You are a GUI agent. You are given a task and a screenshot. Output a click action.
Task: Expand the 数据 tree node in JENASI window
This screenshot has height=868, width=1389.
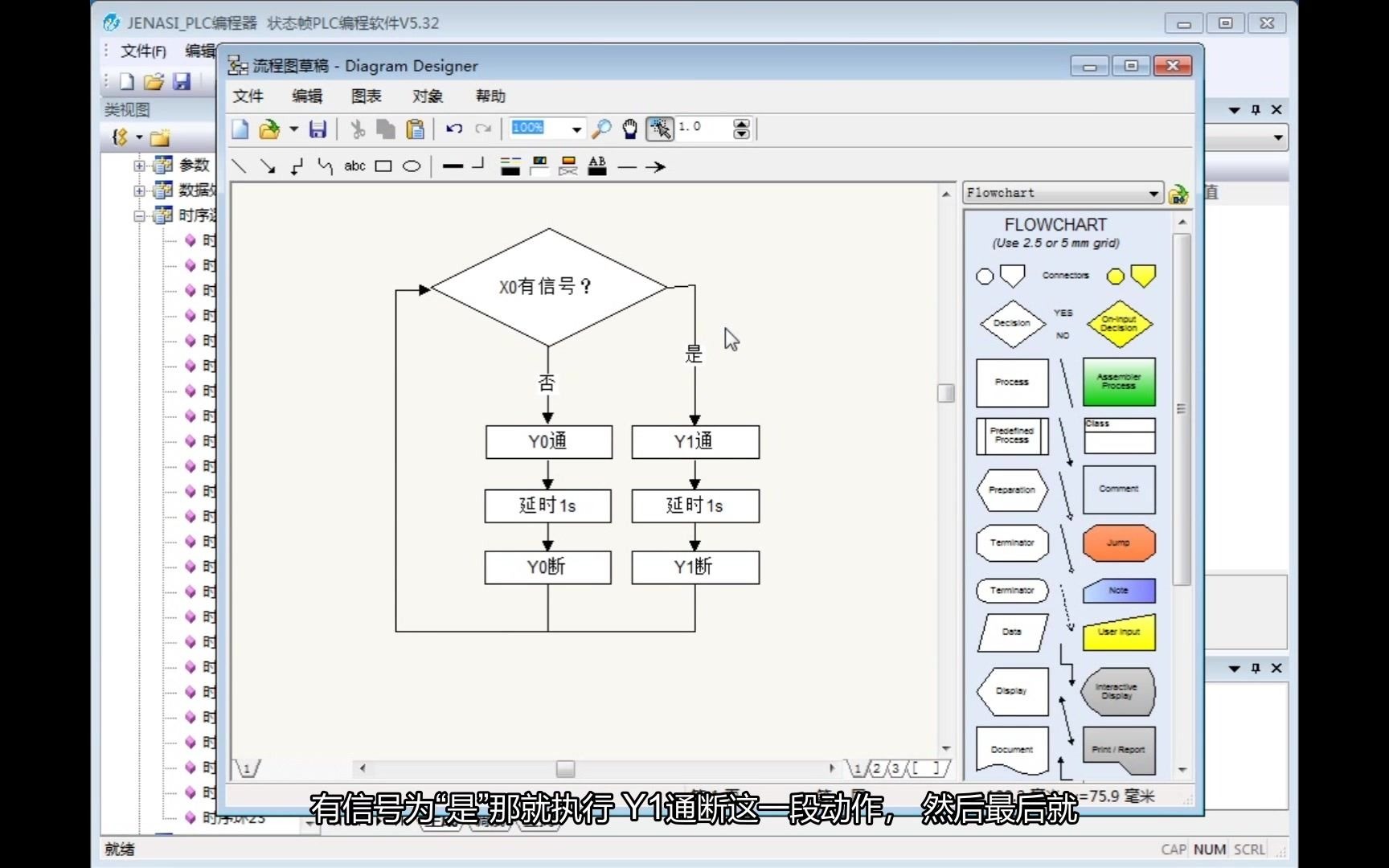pos(140,190)
